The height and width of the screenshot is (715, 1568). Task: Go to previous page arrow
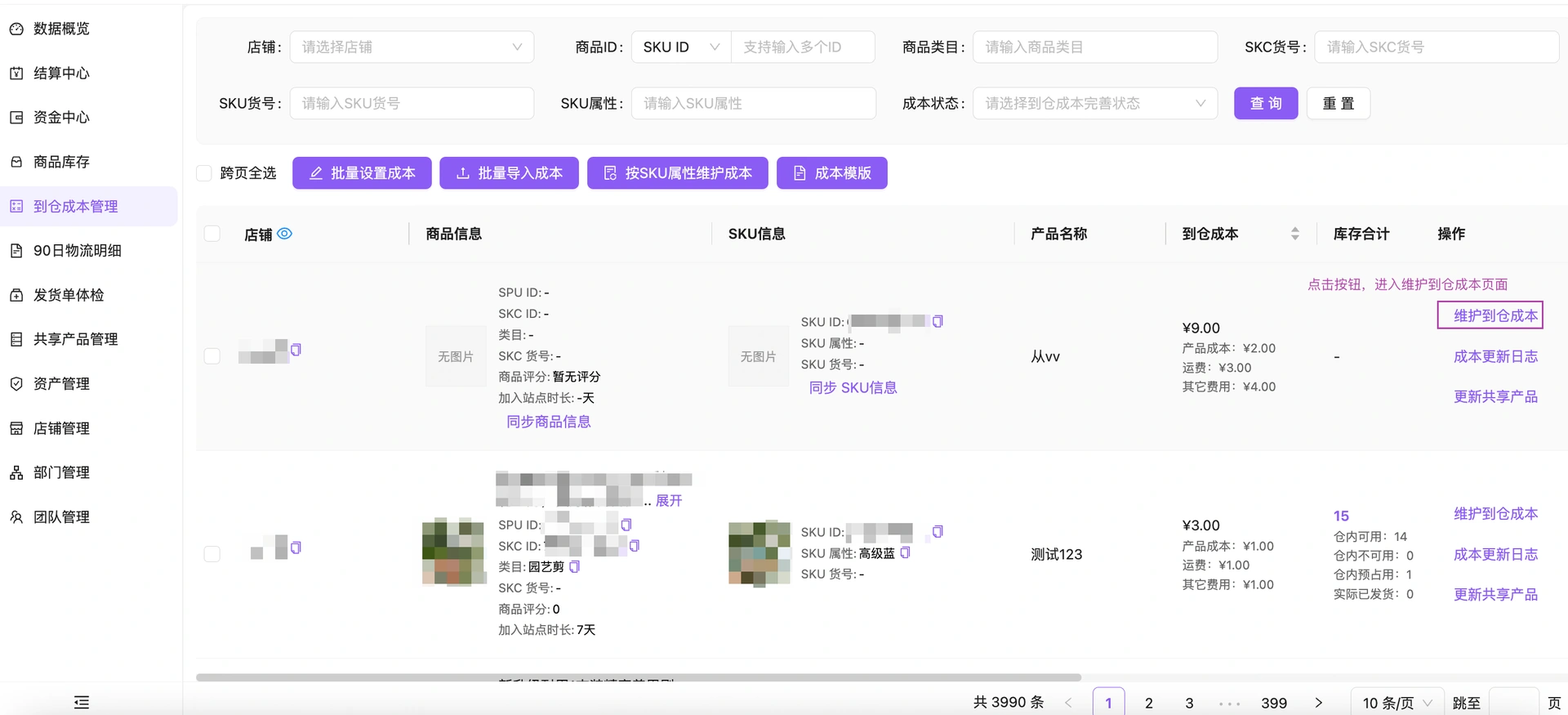pyautogui.click(x=1068, y=703)
